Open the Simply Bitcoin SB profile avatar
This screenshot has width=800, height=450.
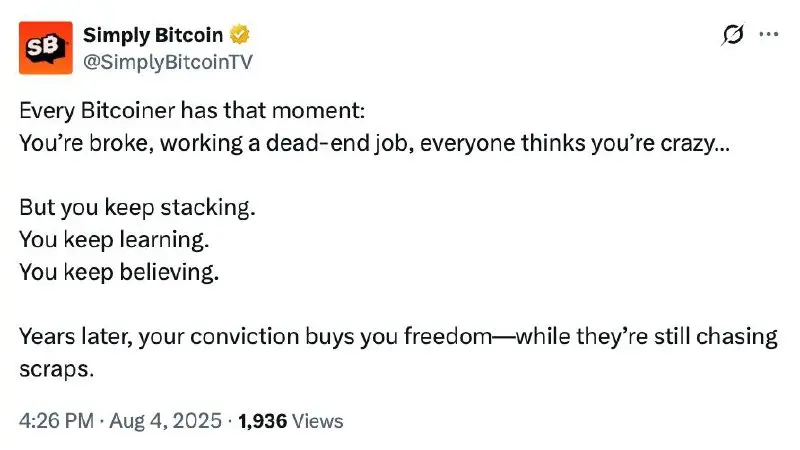(x=46, y=48)
